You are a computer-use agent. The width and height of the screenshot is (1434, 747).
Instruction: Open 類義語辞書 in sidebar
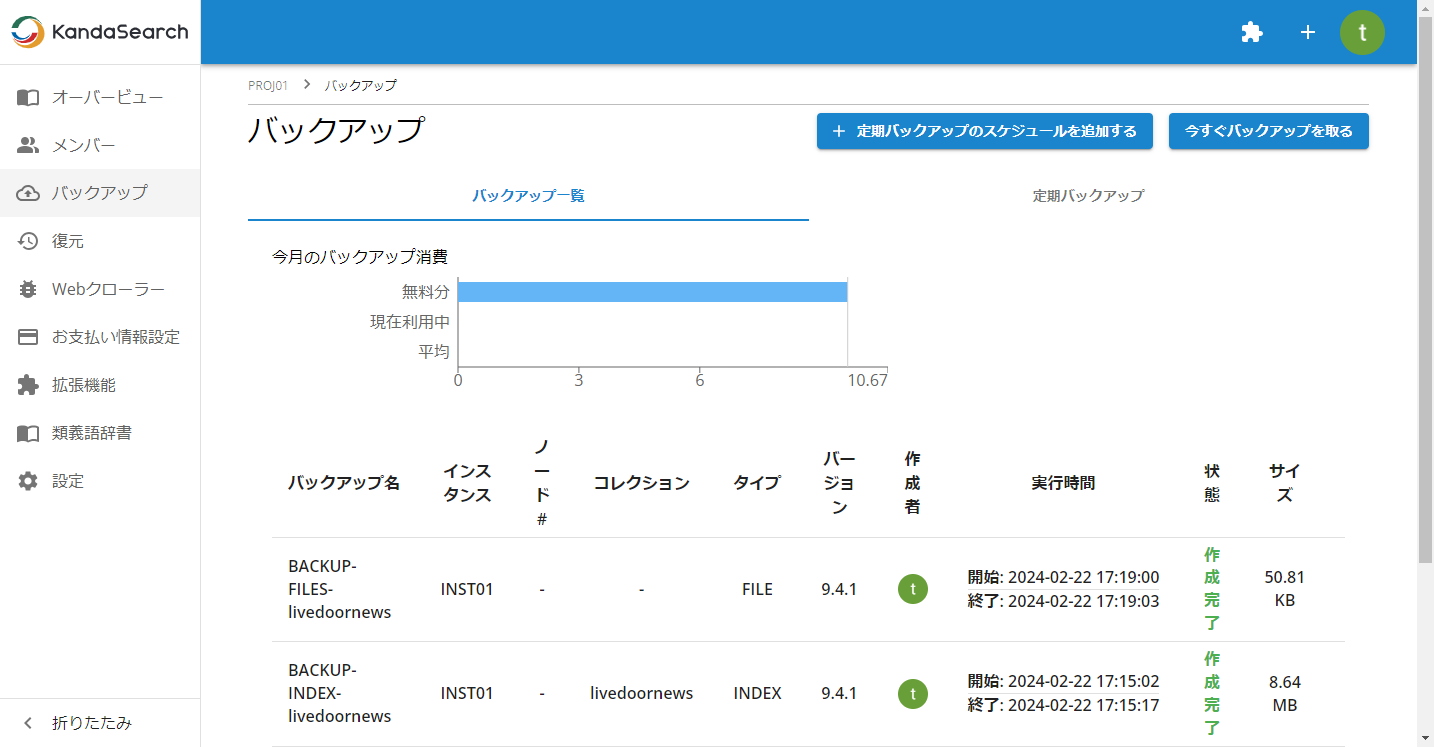[x=100, y=433]
